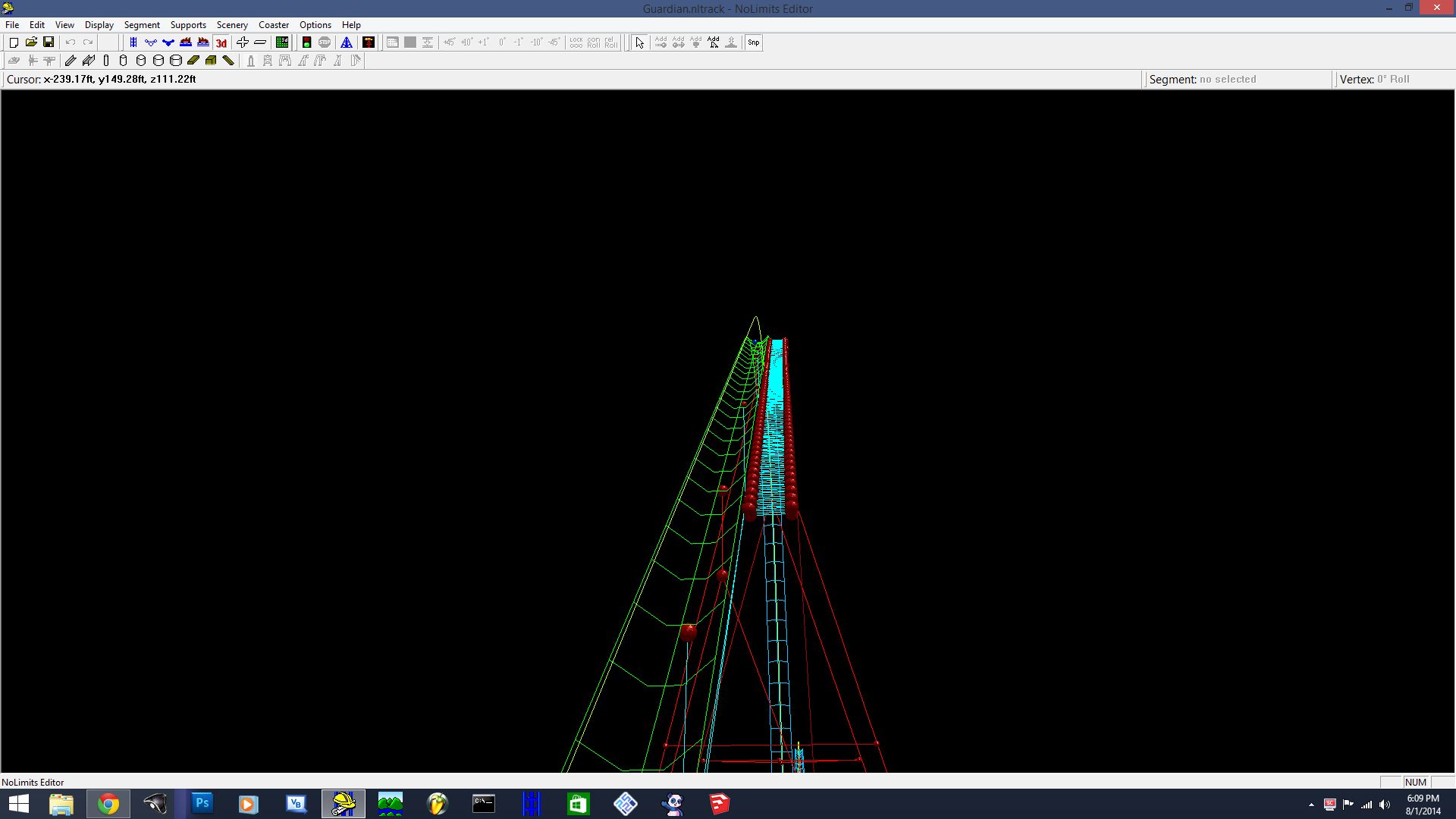Click the blue support tower icon
Viewport: 1456px width, 819px height.
coord(347,42)
